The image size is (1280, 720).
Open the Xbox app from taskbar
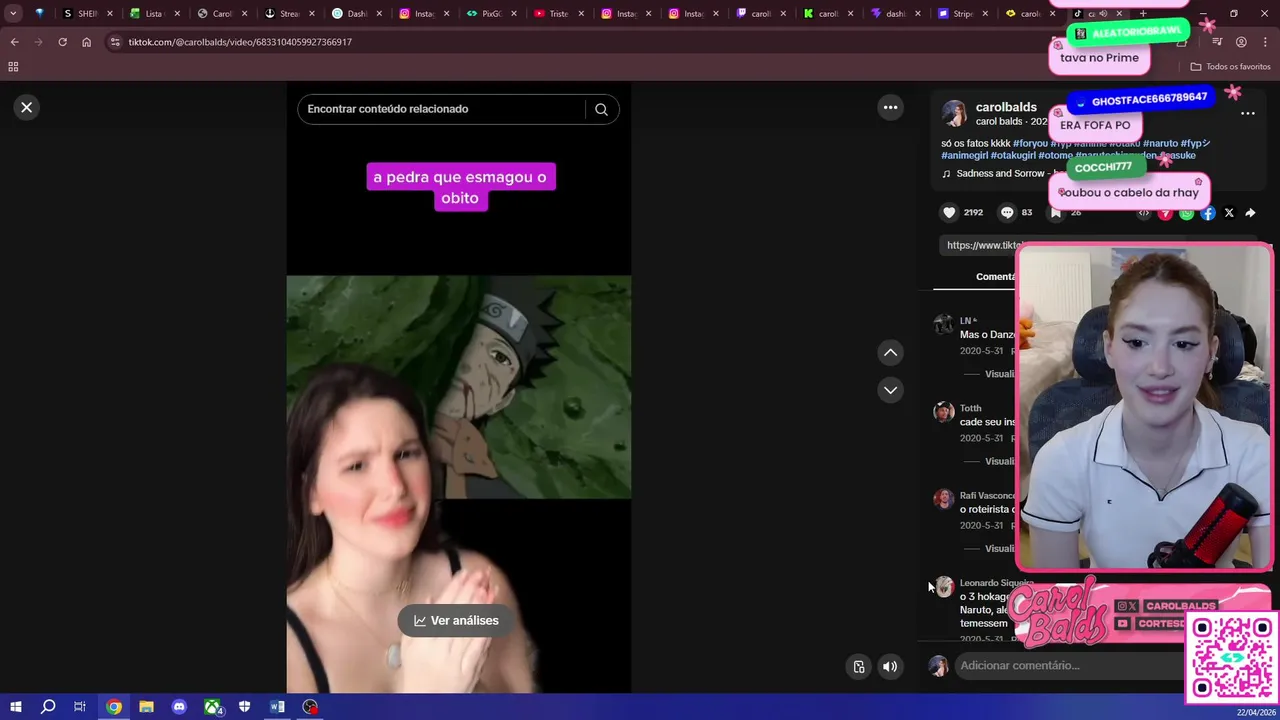(x=212, y=707)
